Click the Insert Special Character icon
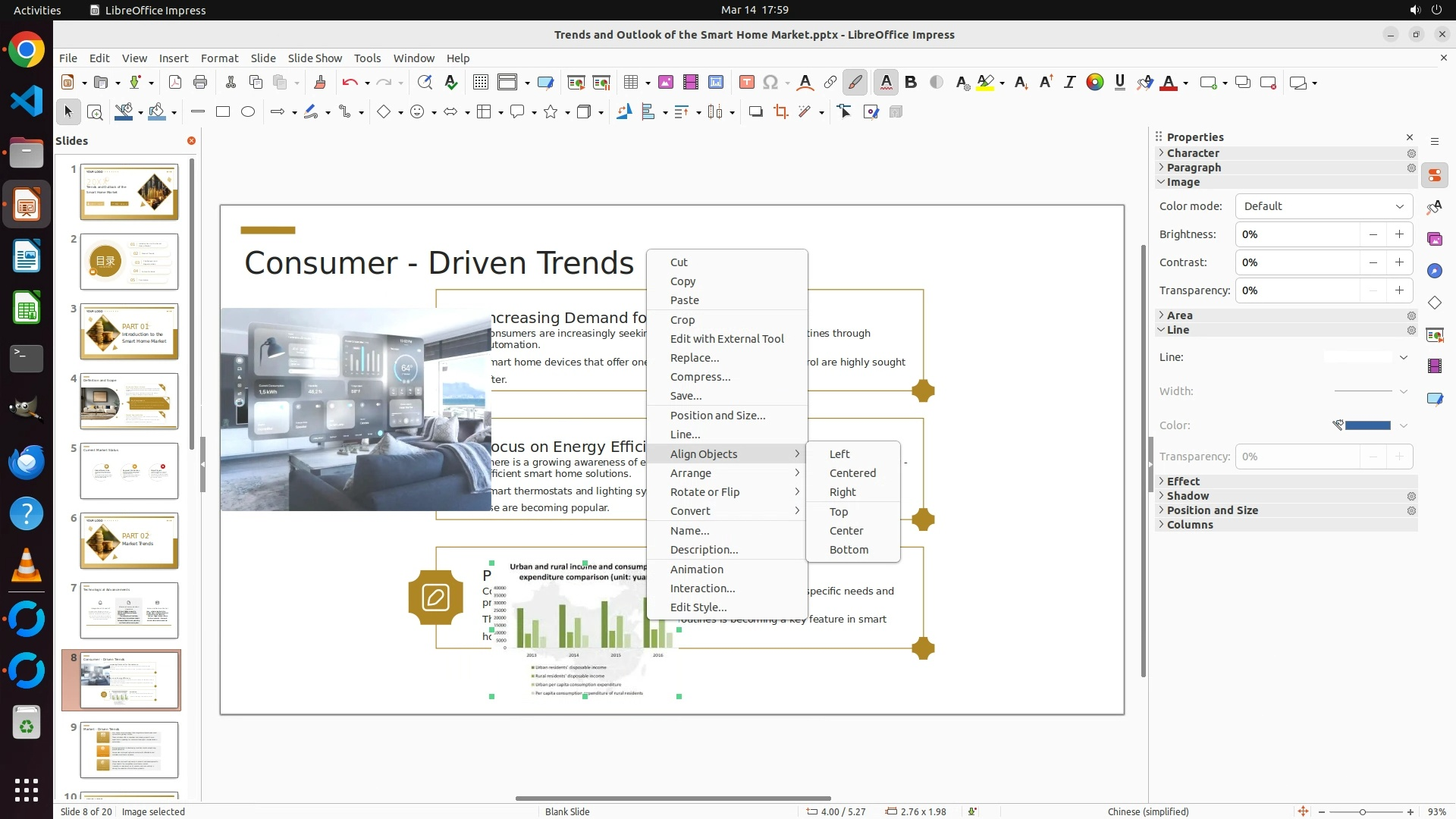1456x819 pixels. click(770, 83)
